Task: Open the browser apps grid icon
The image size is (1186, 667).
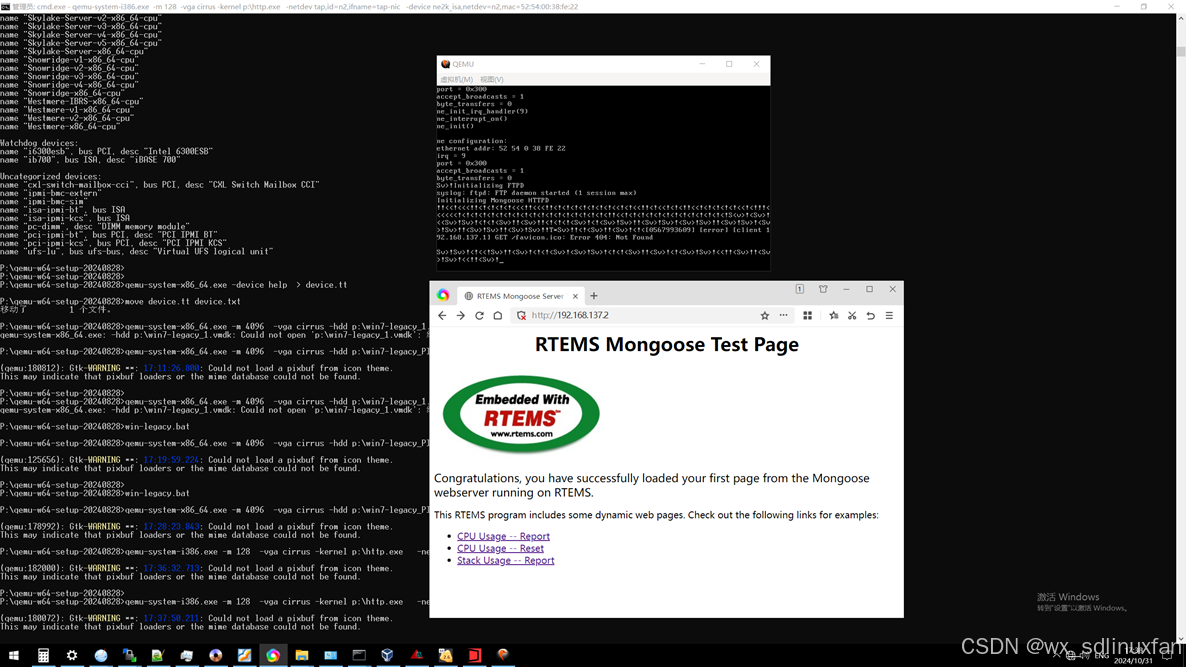Action: click(x=808, y=315)
